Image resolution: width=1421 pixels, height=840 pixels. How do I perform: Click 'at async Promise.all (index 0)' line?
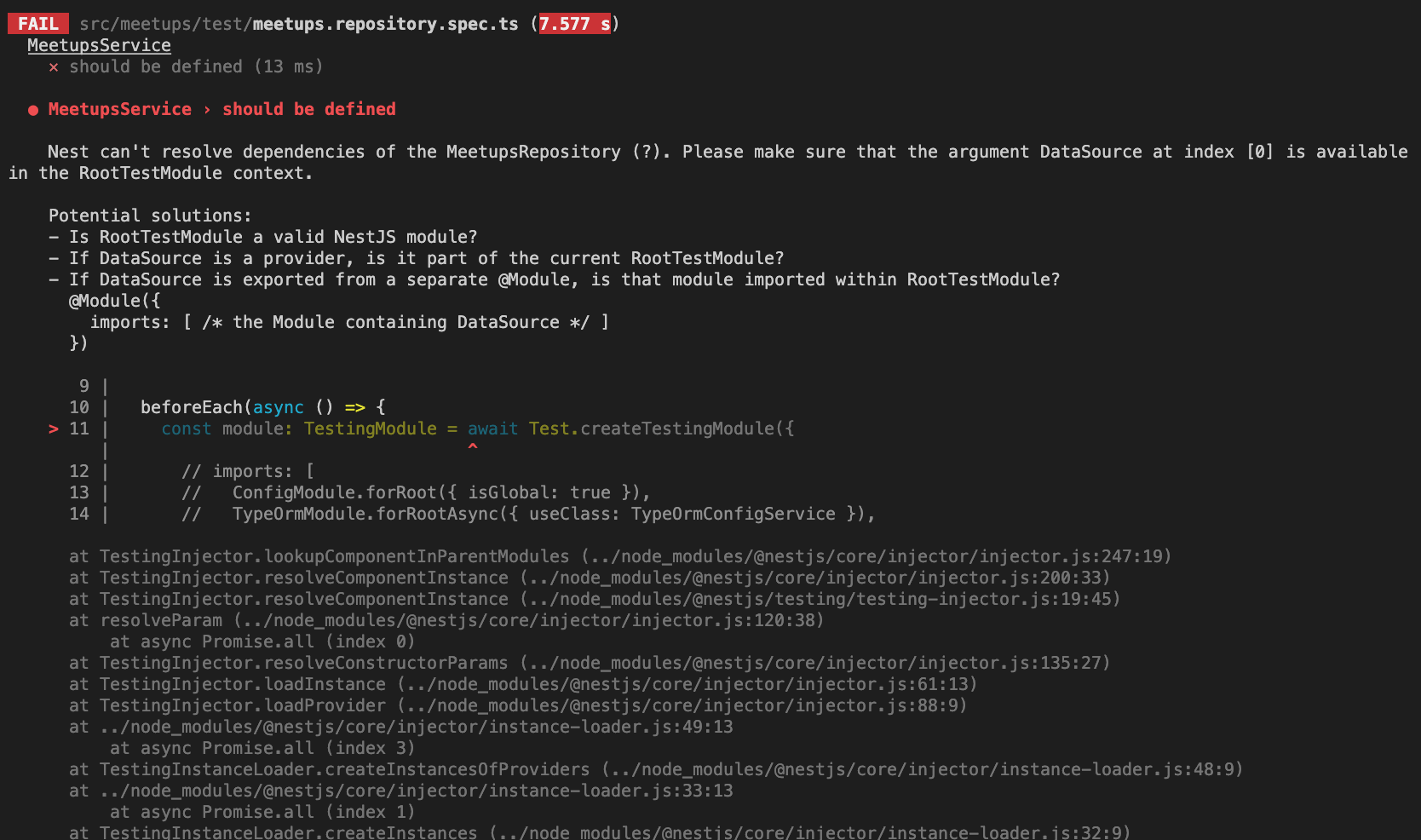coord(262,642)
